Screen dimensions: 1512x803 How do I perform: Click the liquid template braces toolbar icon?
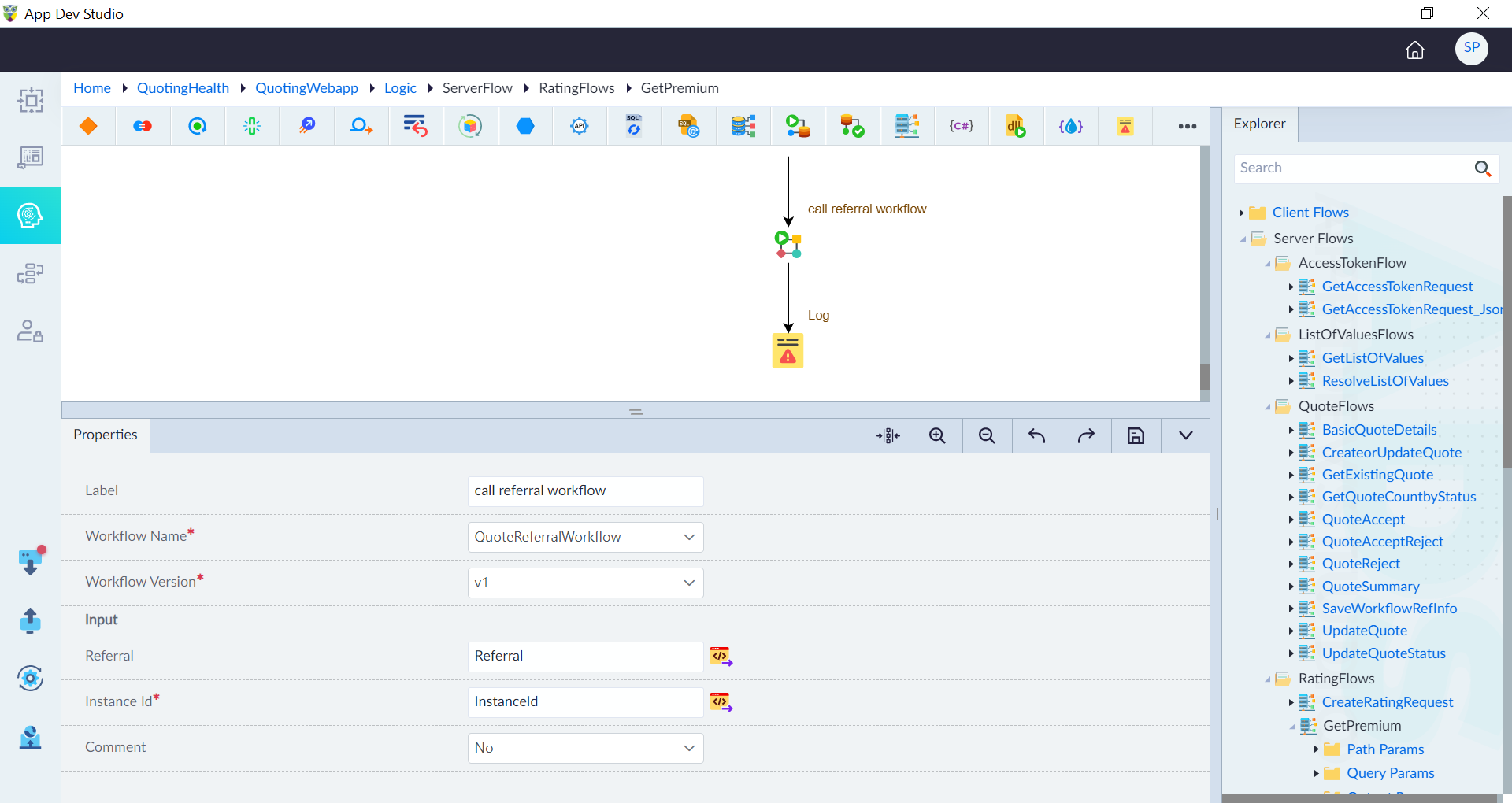click(x=1071, y=126)
